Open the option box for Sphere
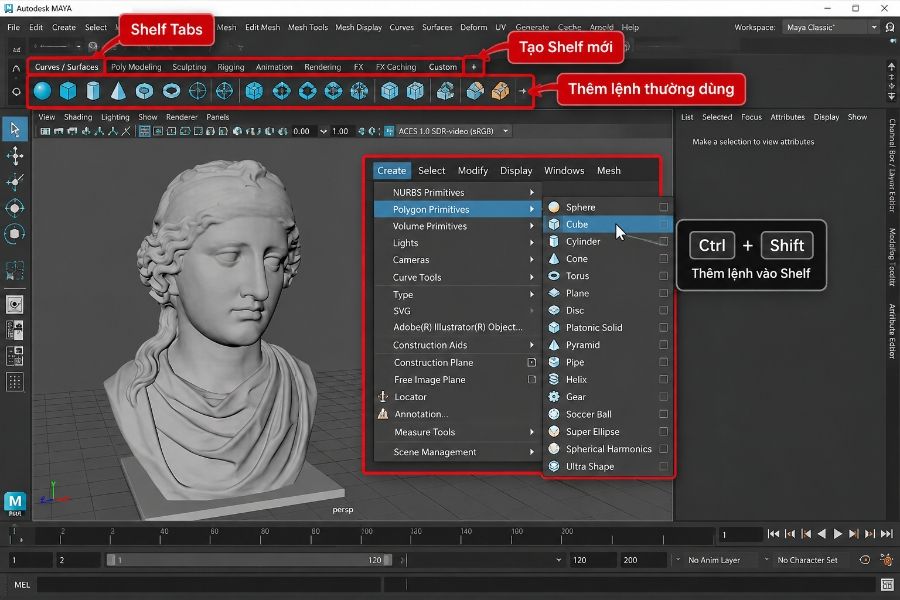The width and height of the screenshot is (900, 600). (664, 207)
